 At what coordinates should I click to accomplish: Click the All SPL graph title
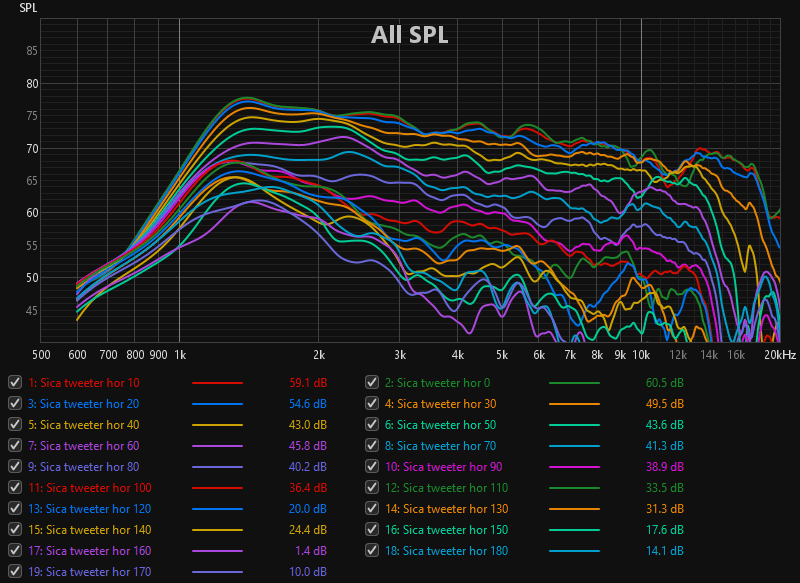point(410,35)
